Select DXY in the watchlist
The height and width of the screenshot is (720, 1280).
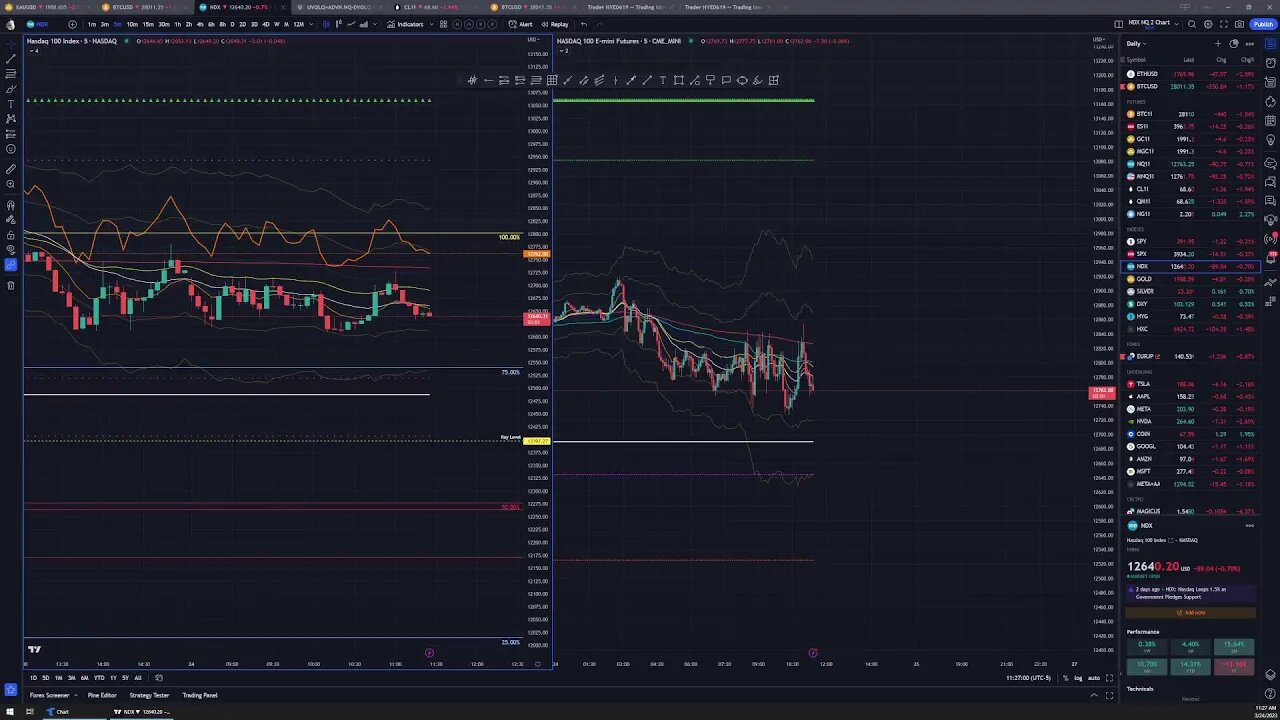pyautogui.click(x=1191, y=304)
